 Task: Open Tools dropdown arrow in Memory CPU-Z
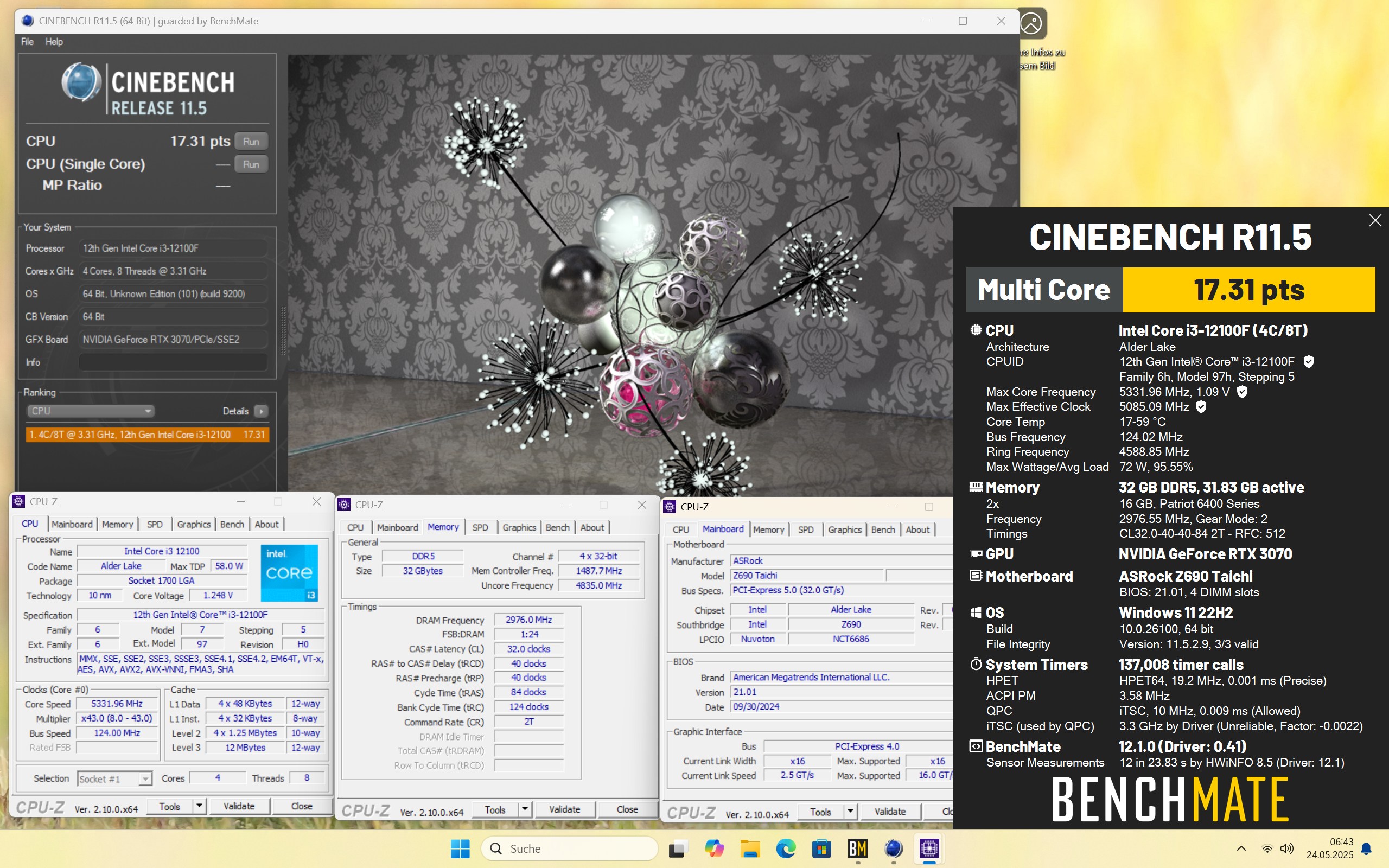(525, 809)
